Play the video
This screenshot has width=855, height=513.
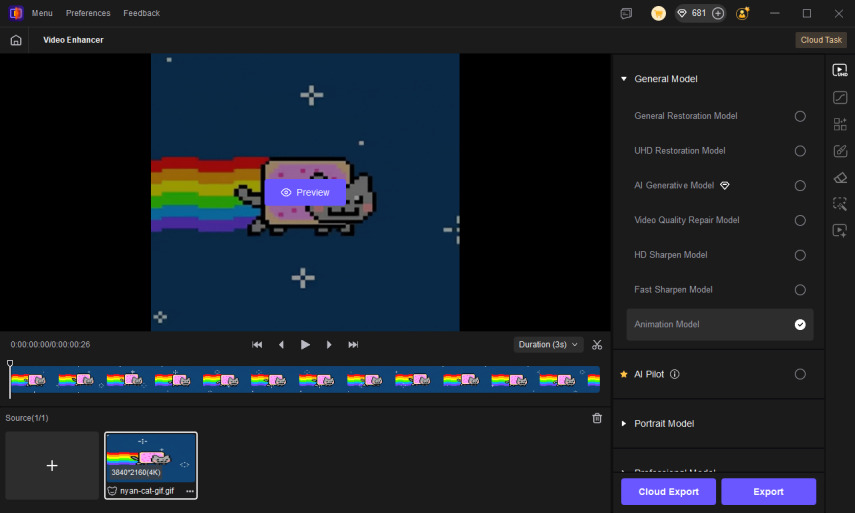(305, 345)
